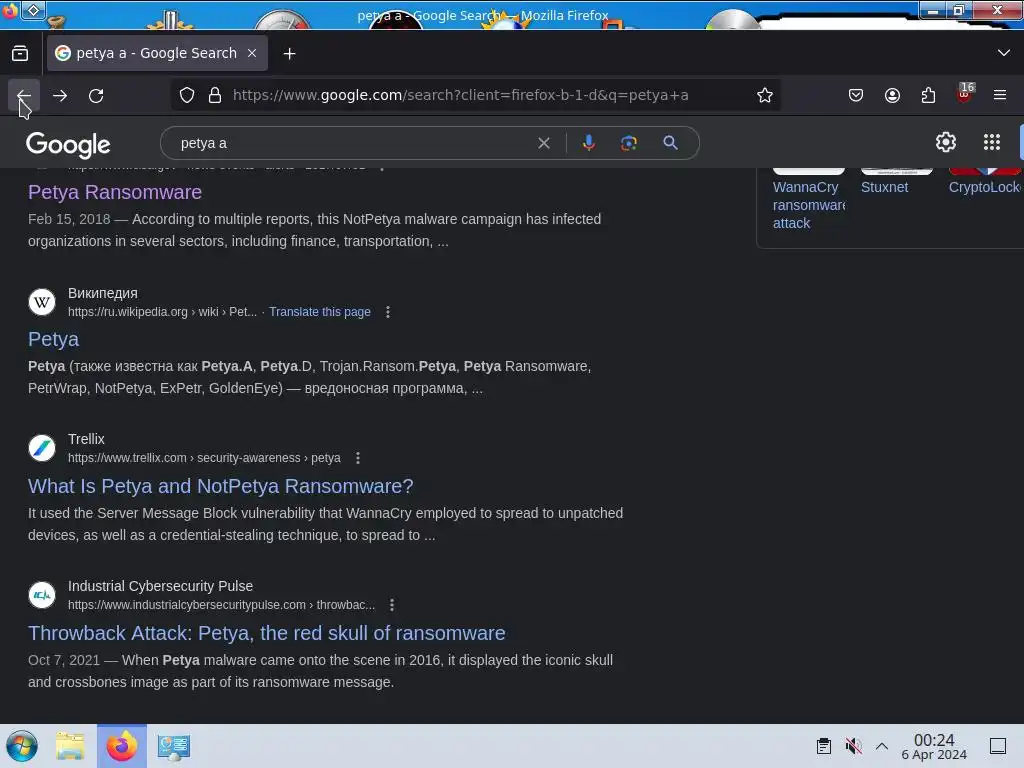Click the Google logo
The width and height of the screenshot is (1024, 768).
click(x=68, y=145)
